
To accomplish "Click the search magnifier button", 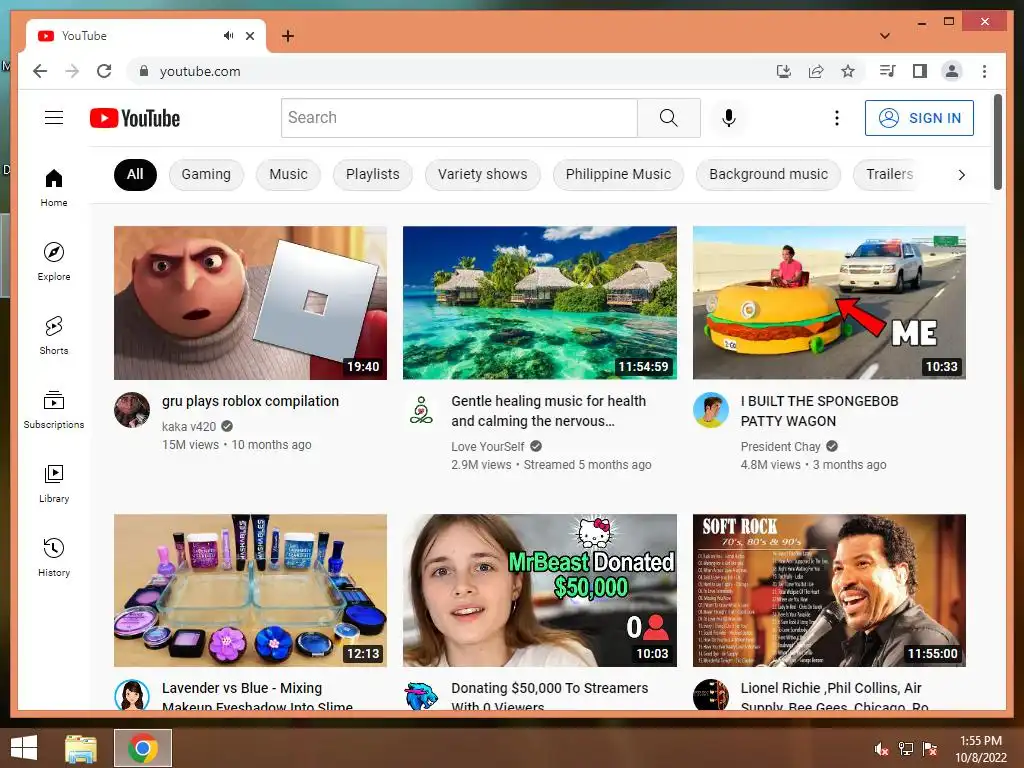I will pos(669,118).
